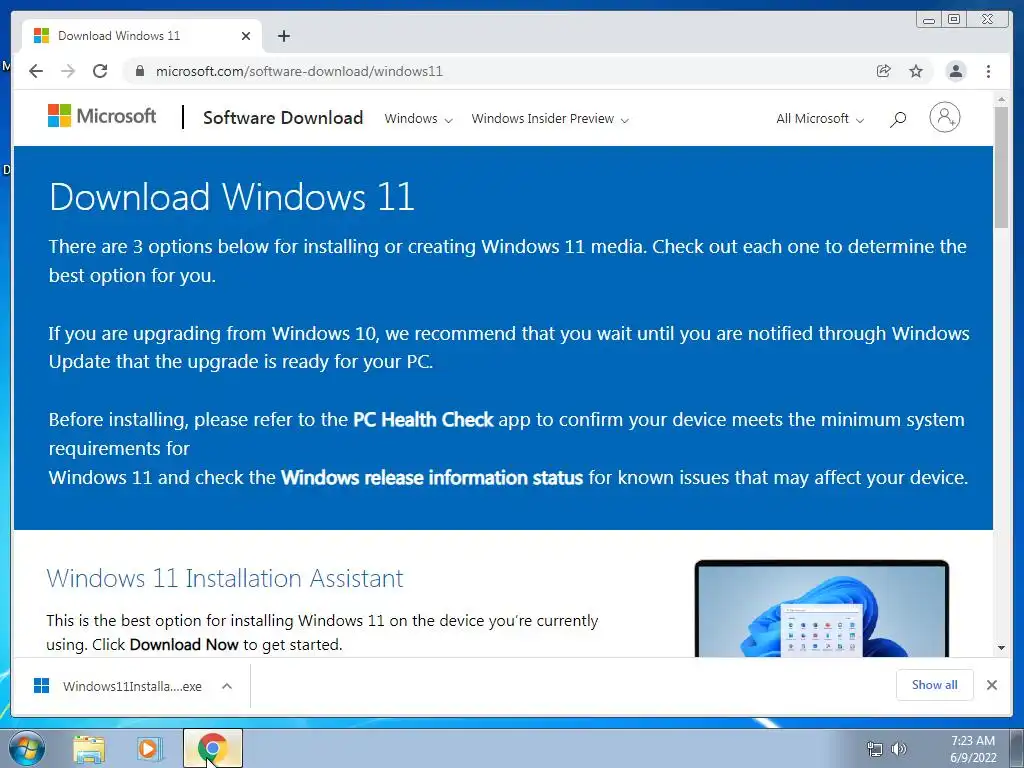Click the forward navigation arrow
The width and height of the screenshot is (1024, 768).
pos(68,71)
